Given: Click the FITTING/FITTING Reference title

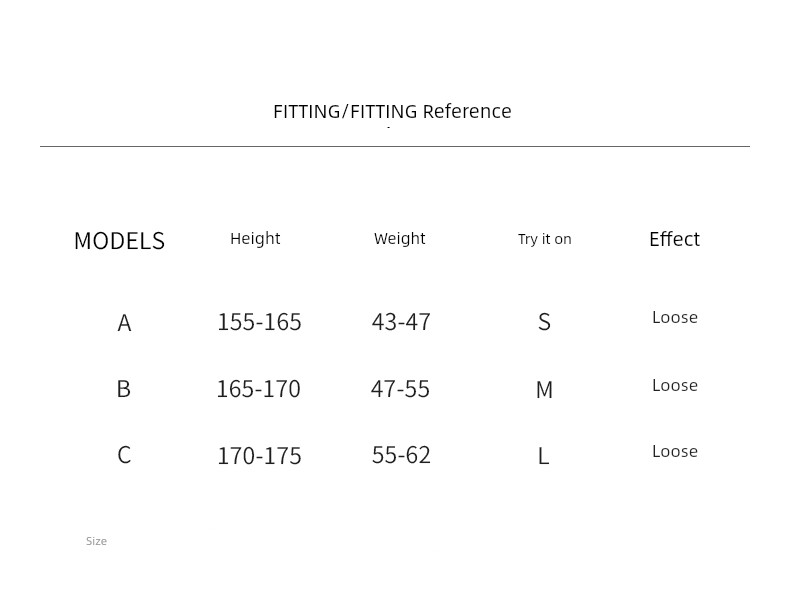Looking at the screenshot, I should [392, 111].
